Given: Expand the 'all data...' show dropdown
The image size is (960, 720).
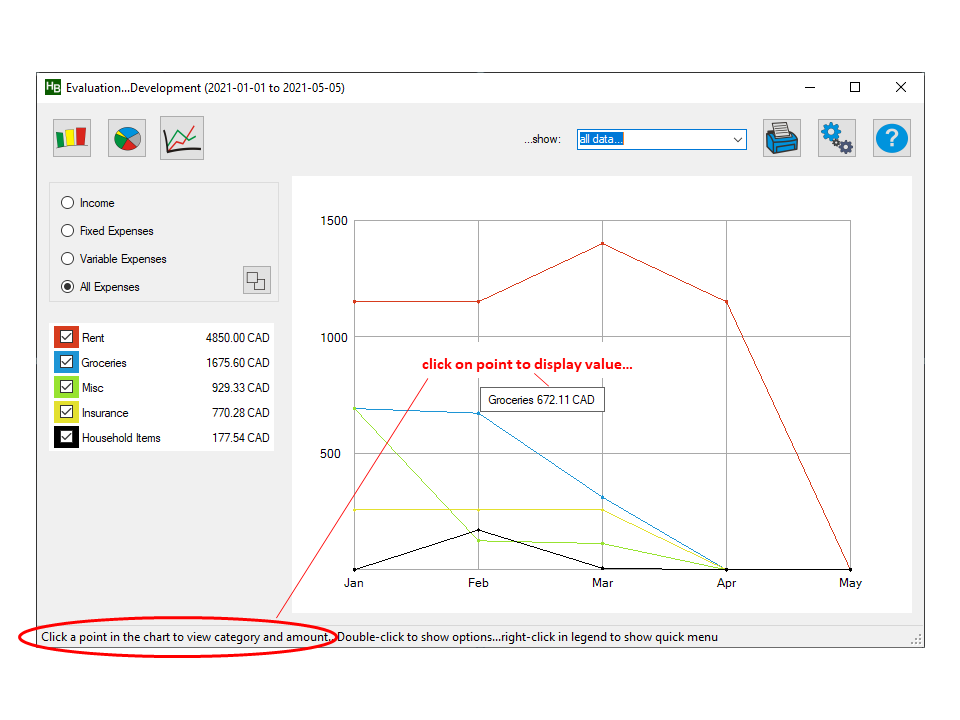Looking at the screenshot, I should 738,139.
